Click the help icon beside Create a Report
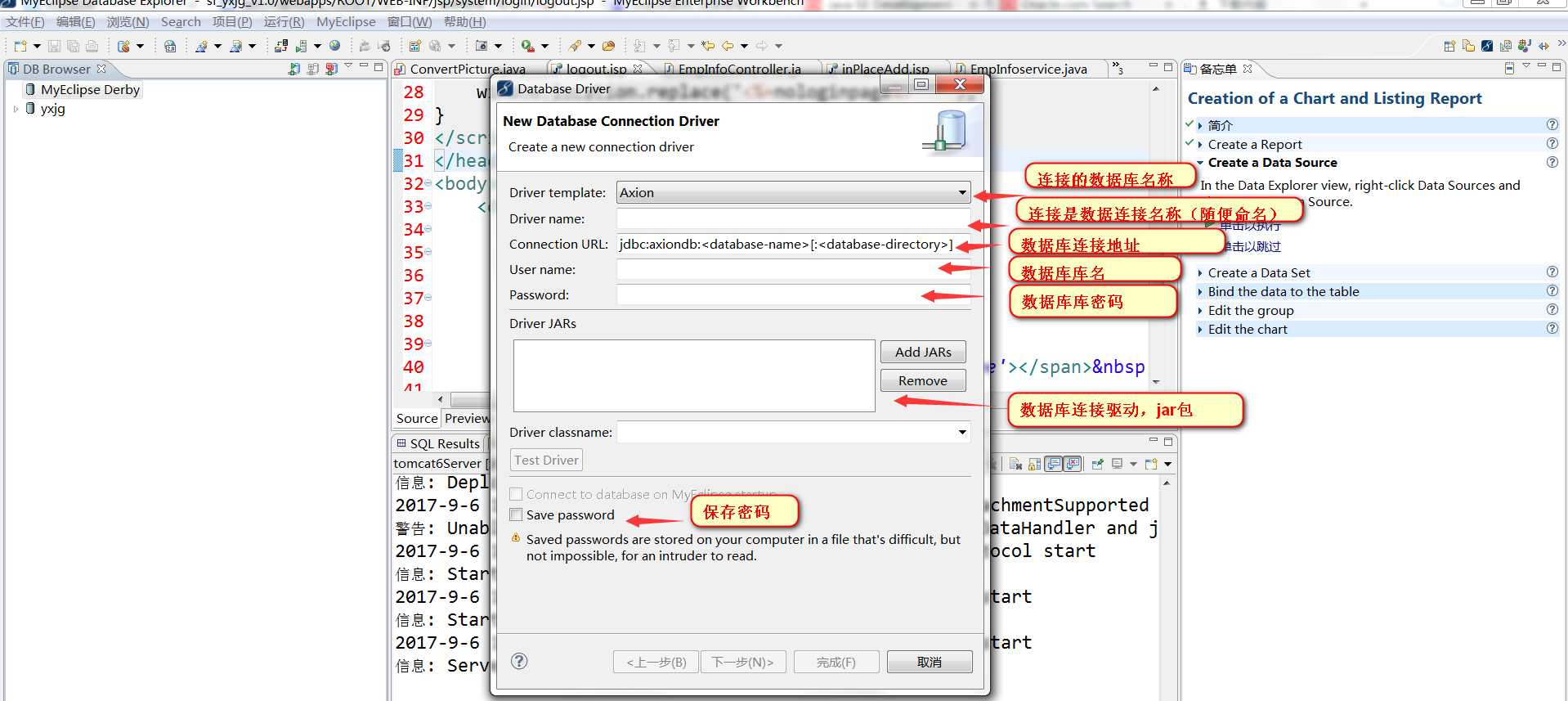The width and height of the screenshot is (1568, 701). tap(1552, 143)
